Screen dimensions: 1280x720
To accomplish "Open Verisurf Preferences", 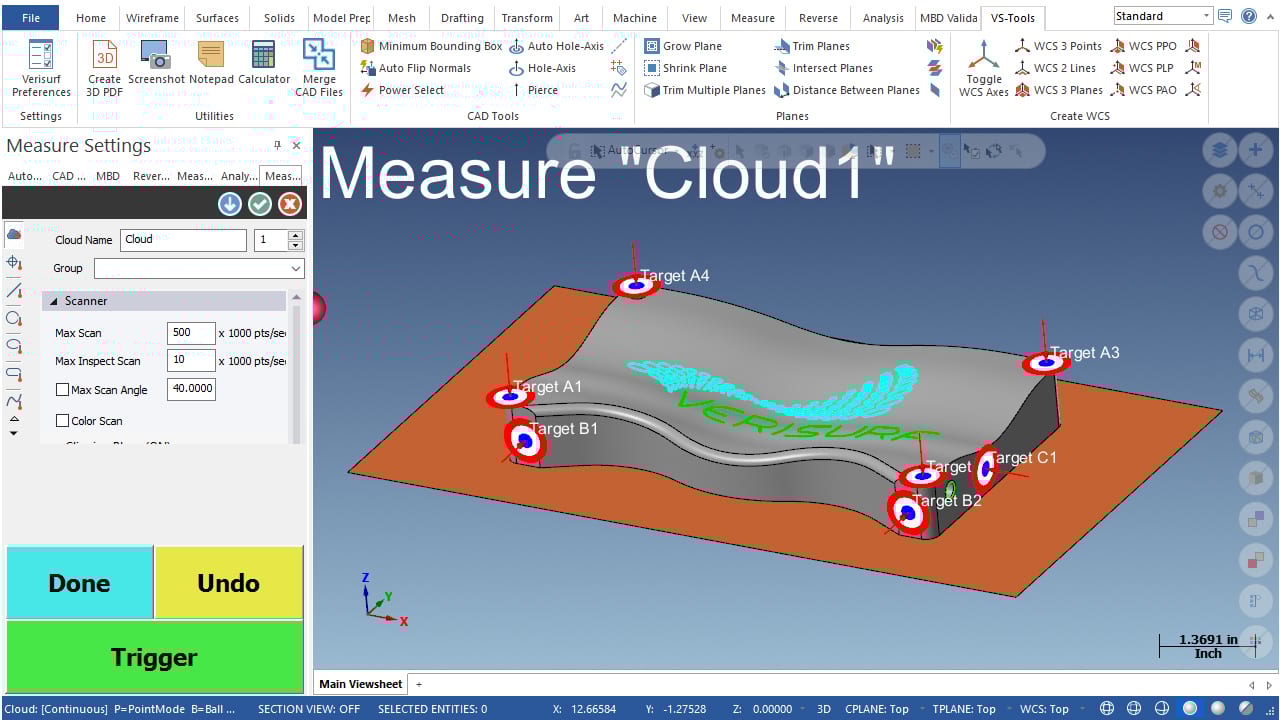I will (41, 68).
